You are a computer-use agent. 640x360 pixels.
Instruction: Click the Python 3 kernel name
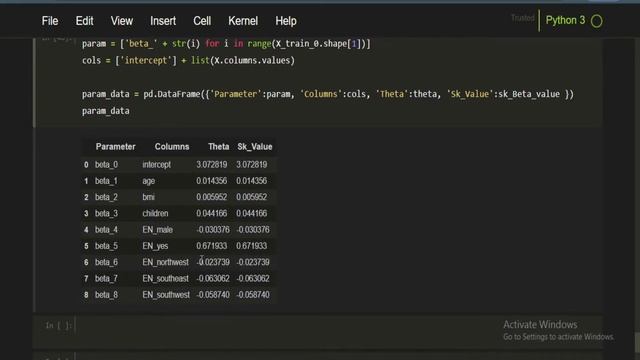pos(565,20)
